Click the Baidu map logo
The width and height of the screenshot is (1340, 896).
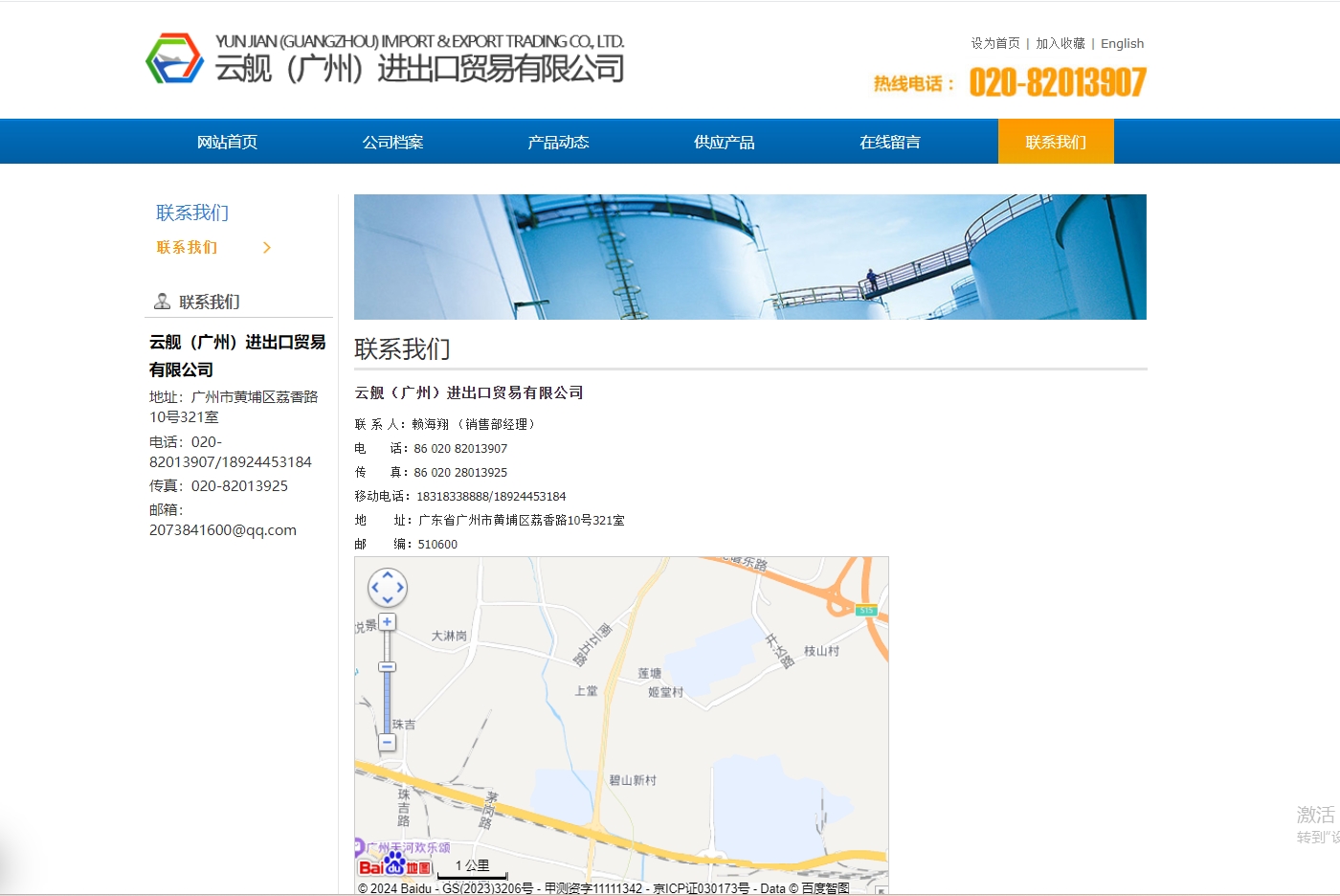point(394,867)
